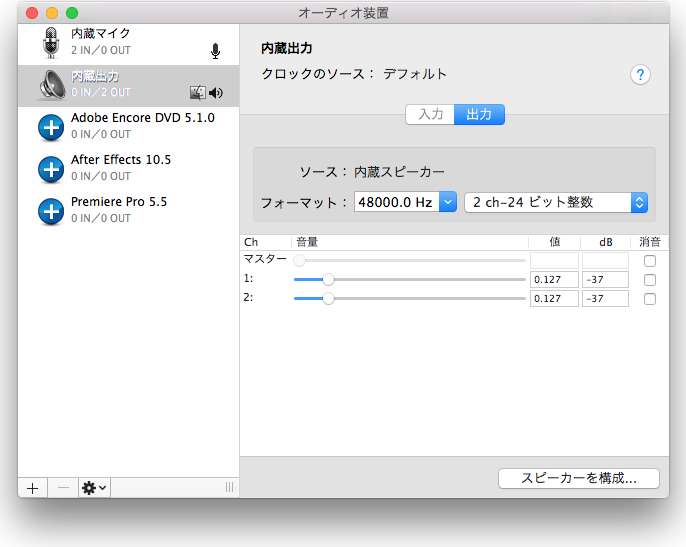Click the channel 2 volume slider
Image resolution: width=686 pixels, height=547 pixels.
point(410,298)
